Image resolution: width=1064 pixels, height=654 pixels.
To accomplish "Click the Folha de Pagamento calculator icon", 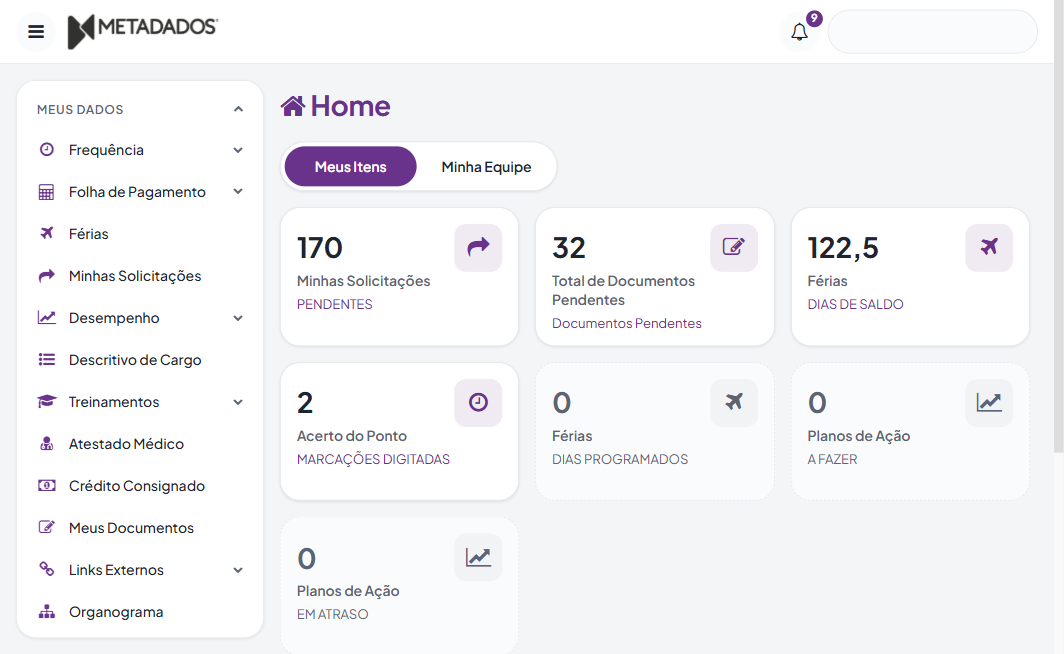I will point(46,192).
